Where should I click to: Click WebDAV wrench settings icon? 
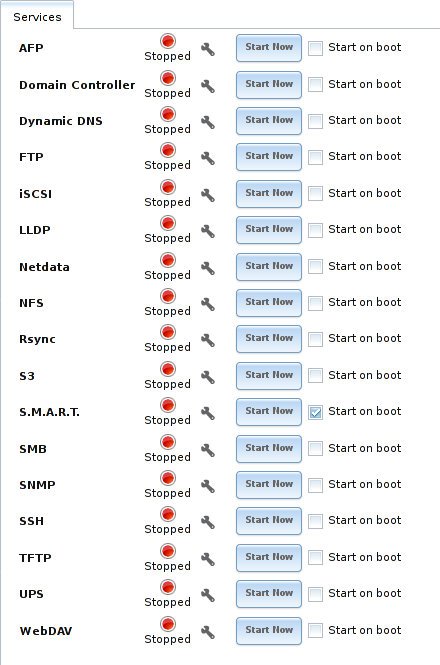(207, 632)
